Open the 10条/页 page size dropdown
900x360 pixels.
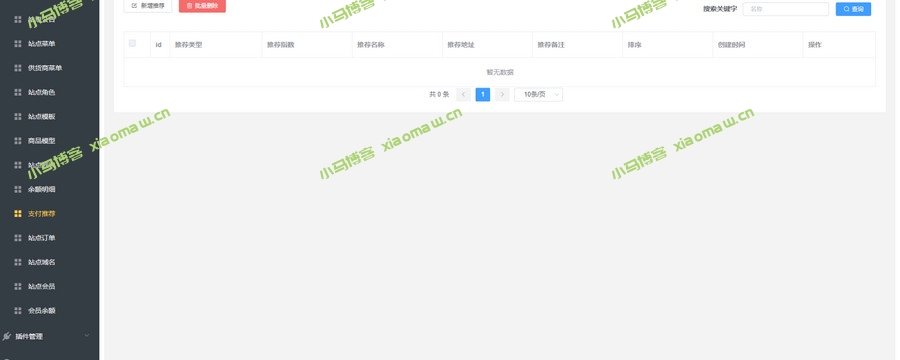(x=538, y=95)
